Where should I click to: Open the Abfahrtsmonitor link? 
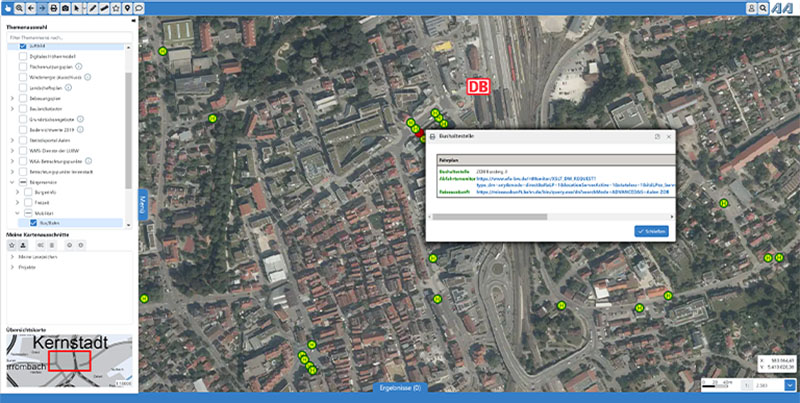point(575,183)
